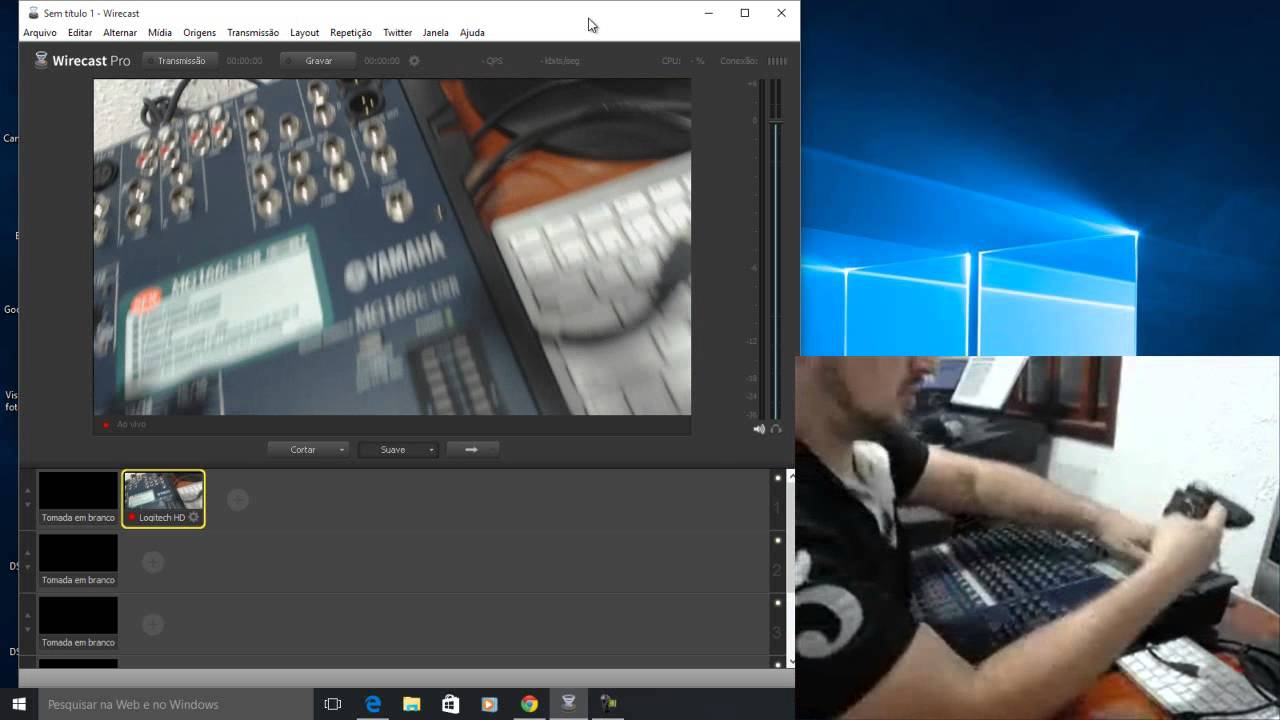Open Google Chrome from the taskbar
The height and width of the screenshot is (720, 1280).
(x=529, y=704)
